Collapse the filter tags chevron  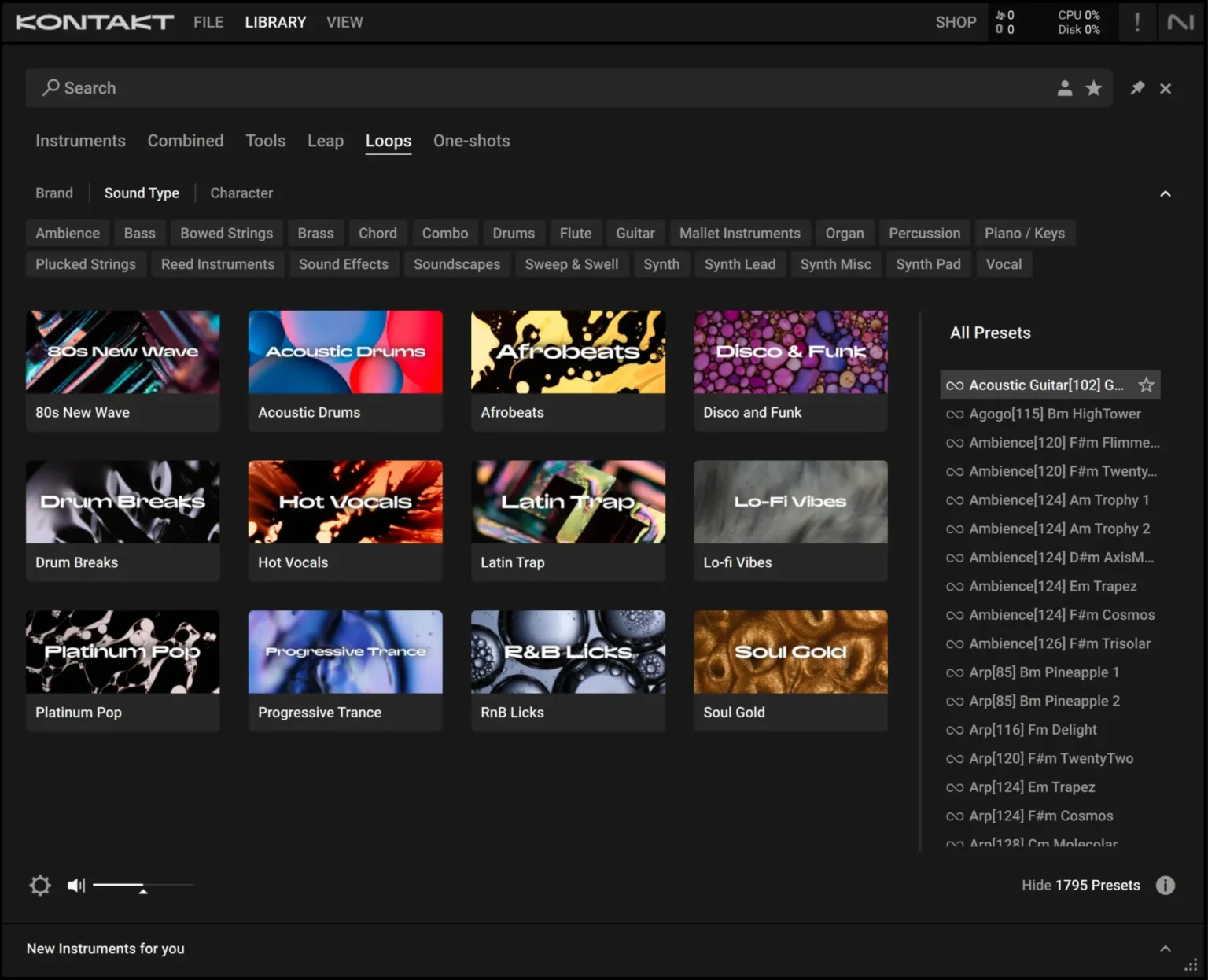pyautogui.click(x=1165, y=193)
